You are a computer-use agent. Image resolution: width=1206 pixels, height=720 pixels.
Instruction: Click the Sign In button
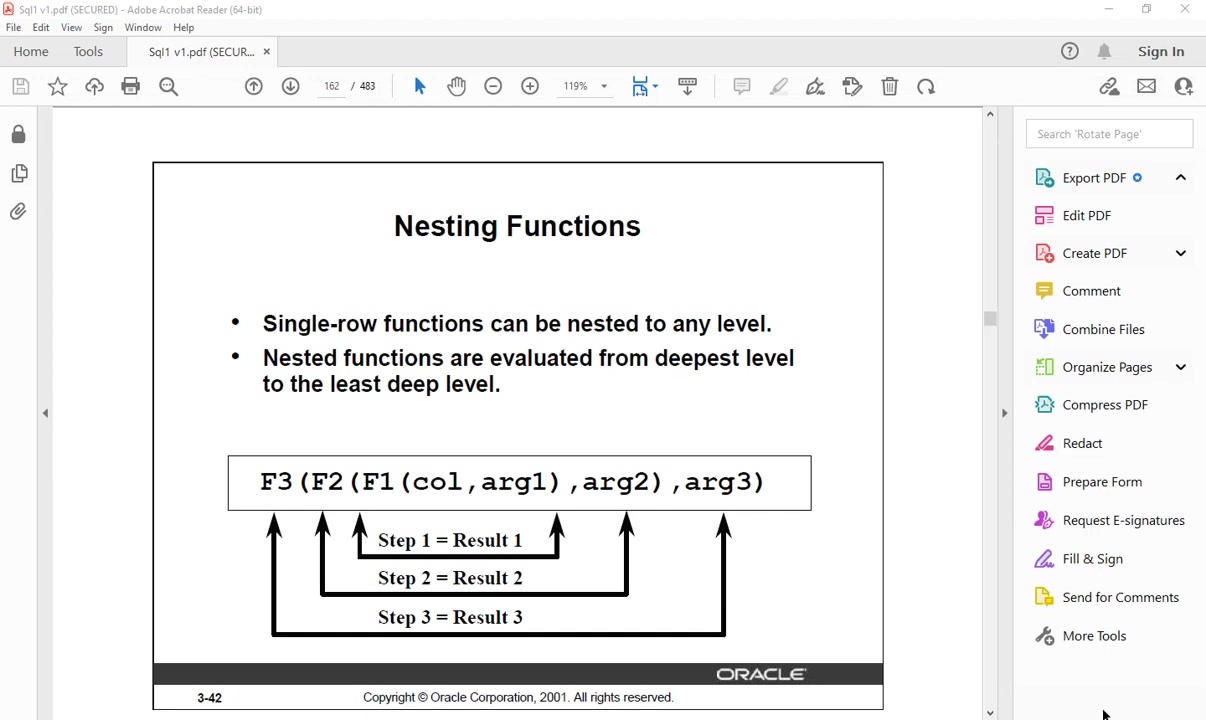tap(1161, 52)
